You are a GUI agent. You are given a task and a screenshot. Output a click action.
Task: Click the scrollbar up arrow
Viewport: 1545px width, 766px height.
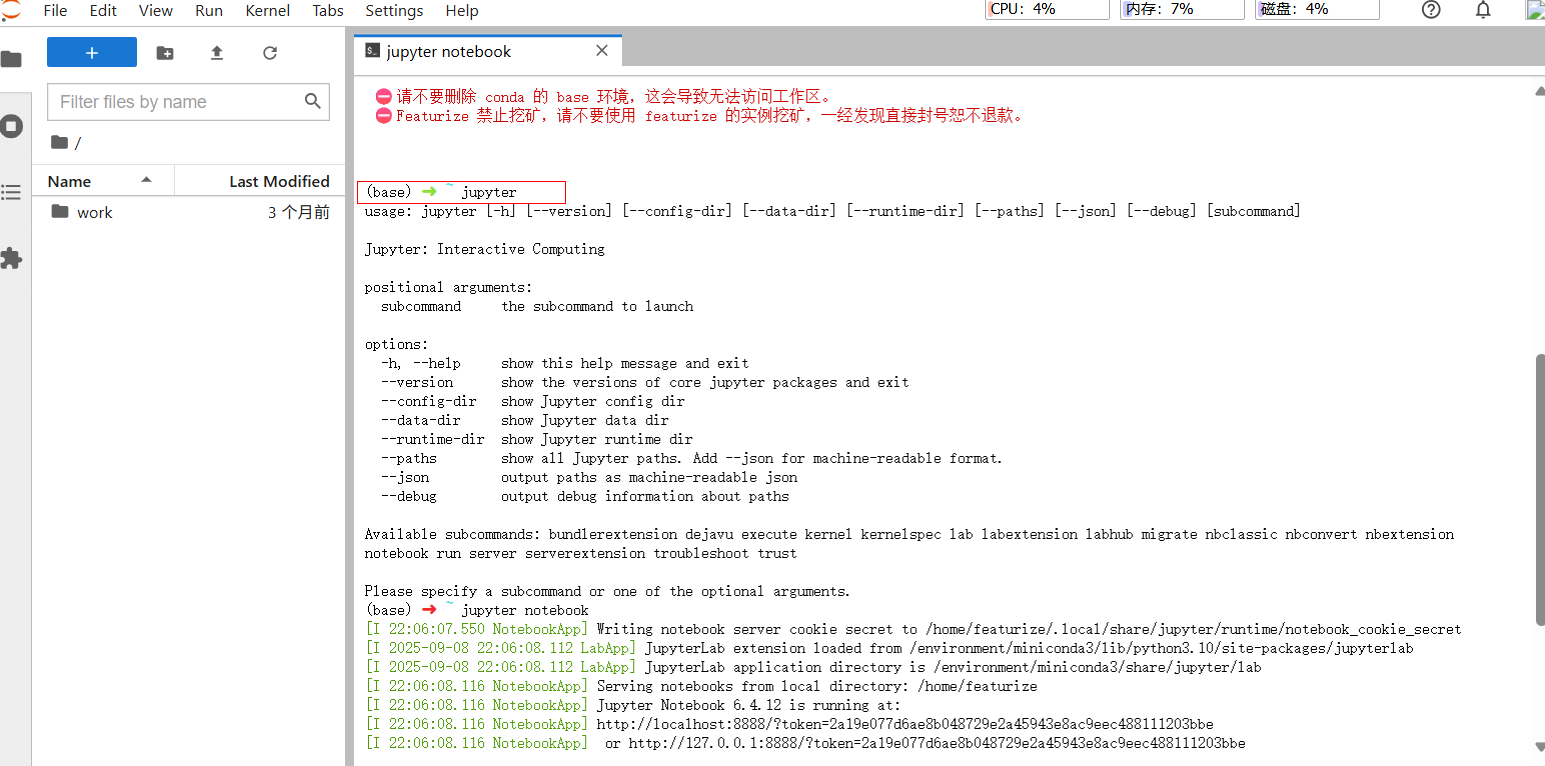1540,91
